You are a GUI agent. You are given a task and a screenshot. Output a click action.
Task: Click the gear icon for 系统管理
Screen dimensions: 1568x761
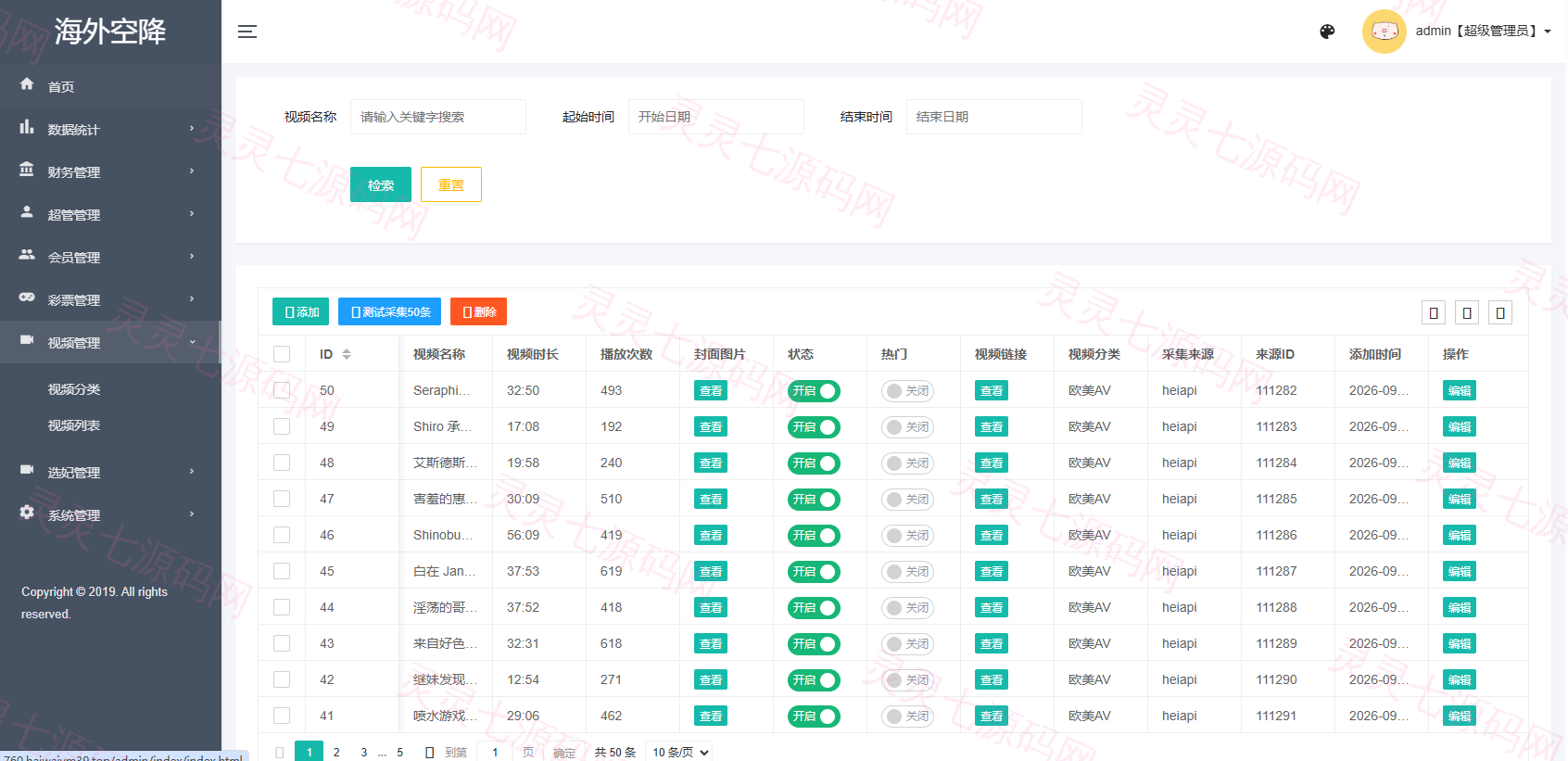click(27, 513)
